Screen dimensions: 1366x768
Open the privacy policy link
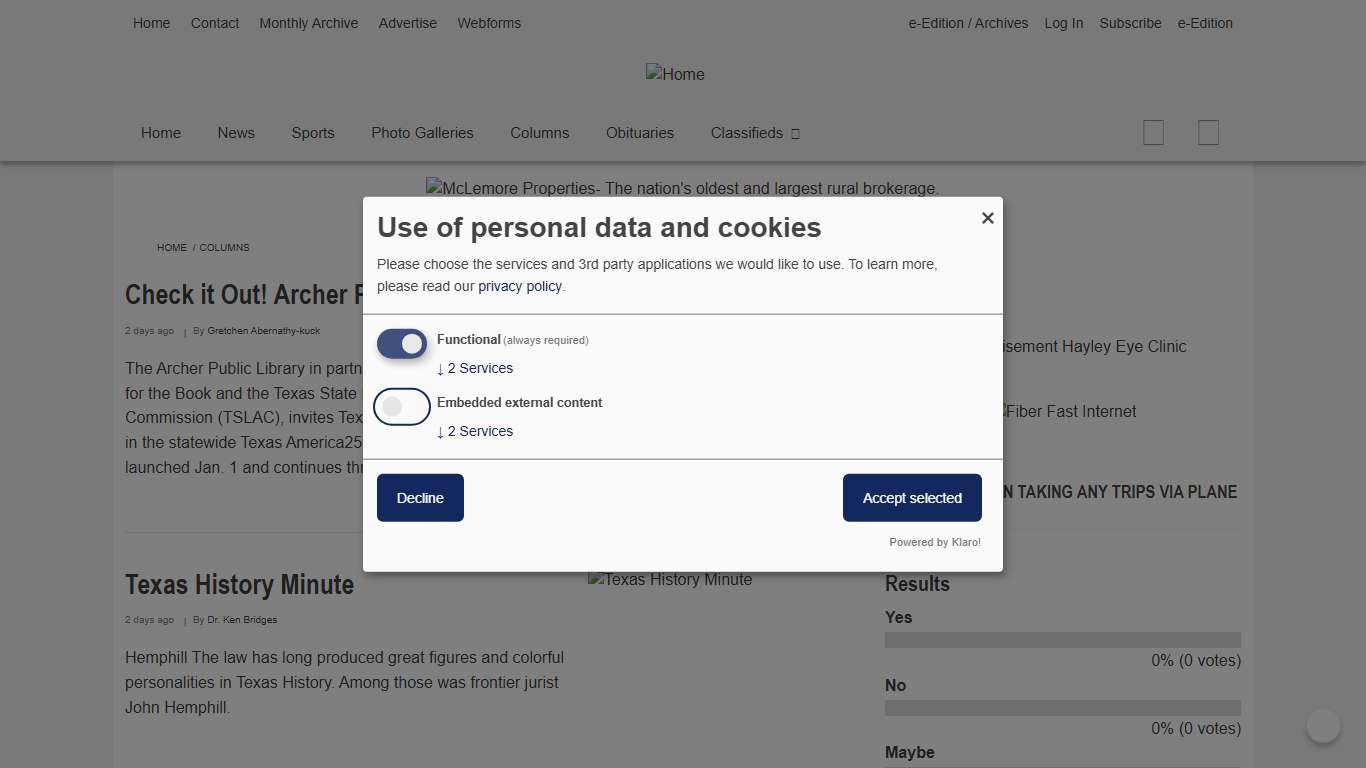click(520, 286)
